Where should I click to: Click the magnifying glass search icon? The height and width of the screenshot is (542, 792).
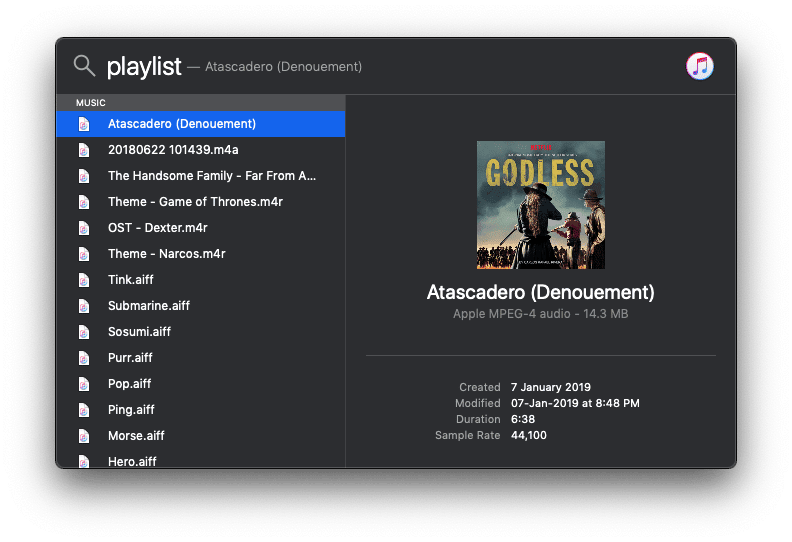(x=84, y=66)
